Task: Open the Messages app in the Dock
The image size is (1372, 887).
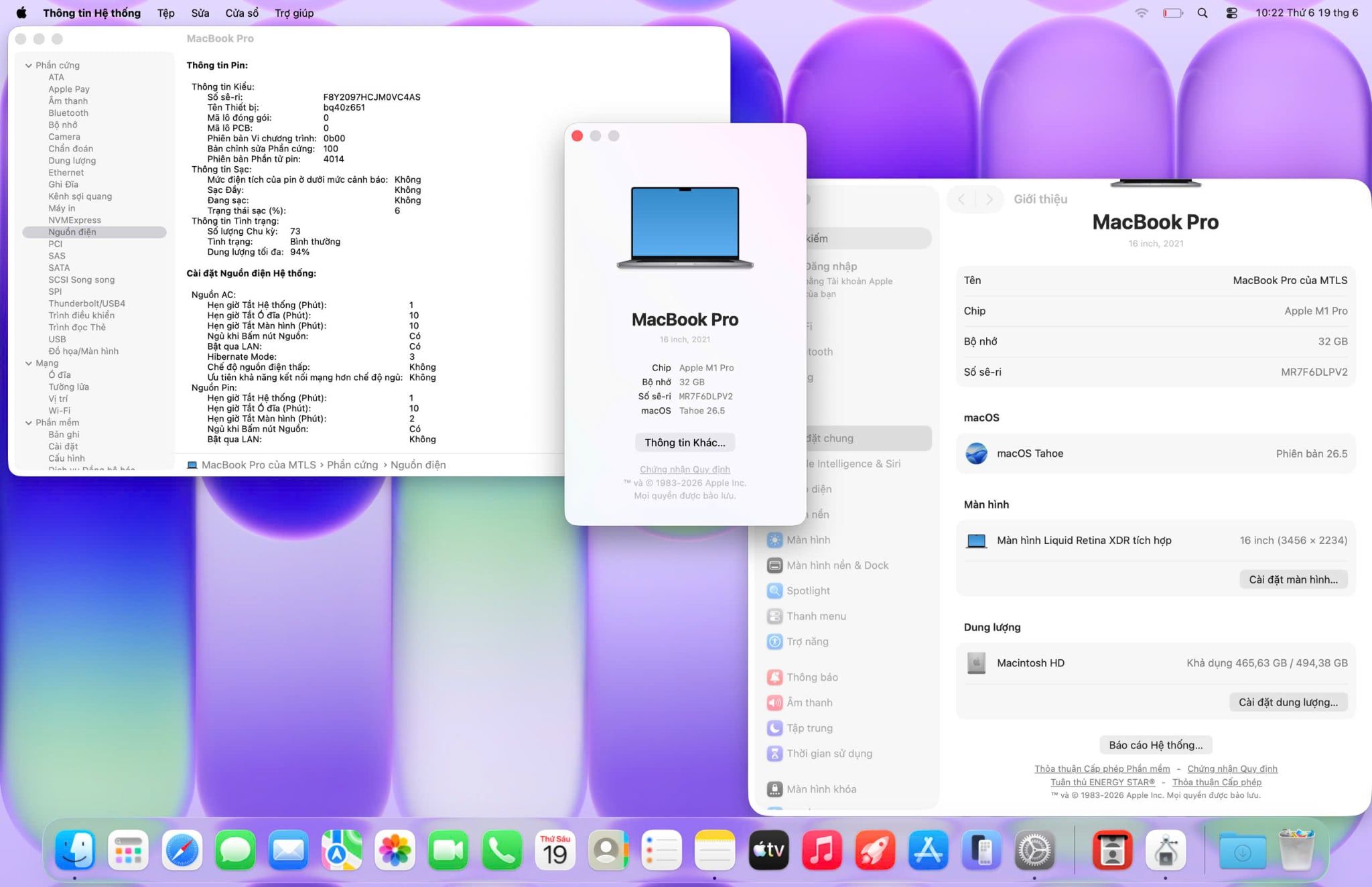Action: click(x=235, y=850)
